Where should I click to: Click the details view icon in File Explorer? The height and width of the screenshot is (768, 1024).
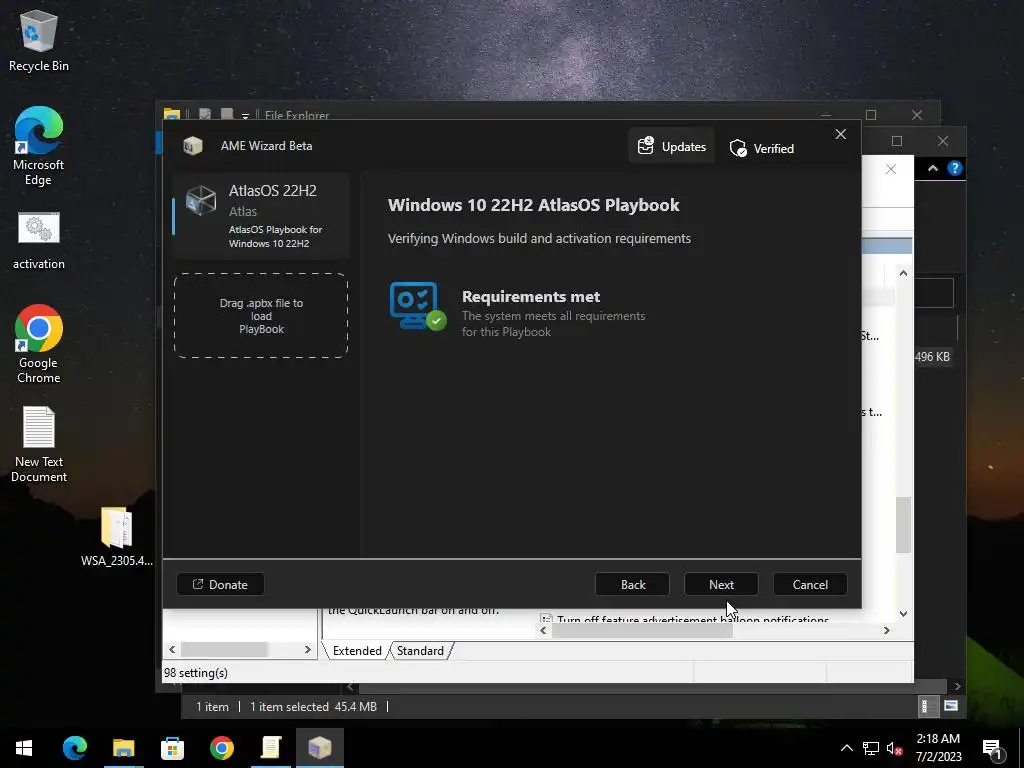click(x=924, y=706)
